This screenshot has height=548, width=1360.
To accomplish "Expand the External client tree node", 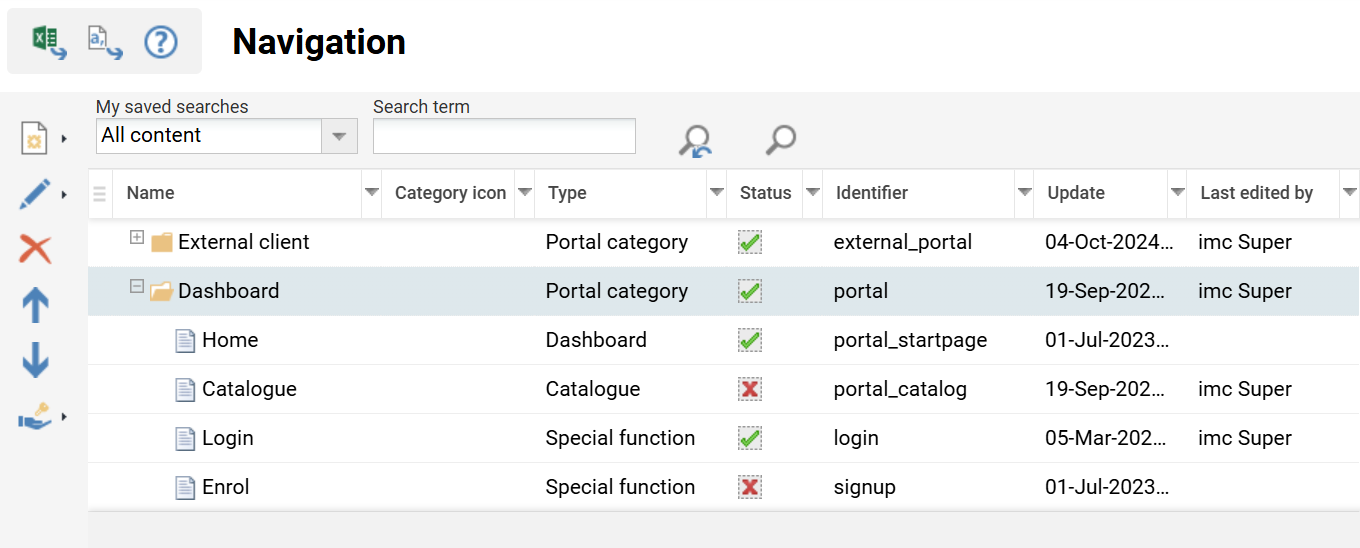I will pyautogui.click(x=137, y=237).
